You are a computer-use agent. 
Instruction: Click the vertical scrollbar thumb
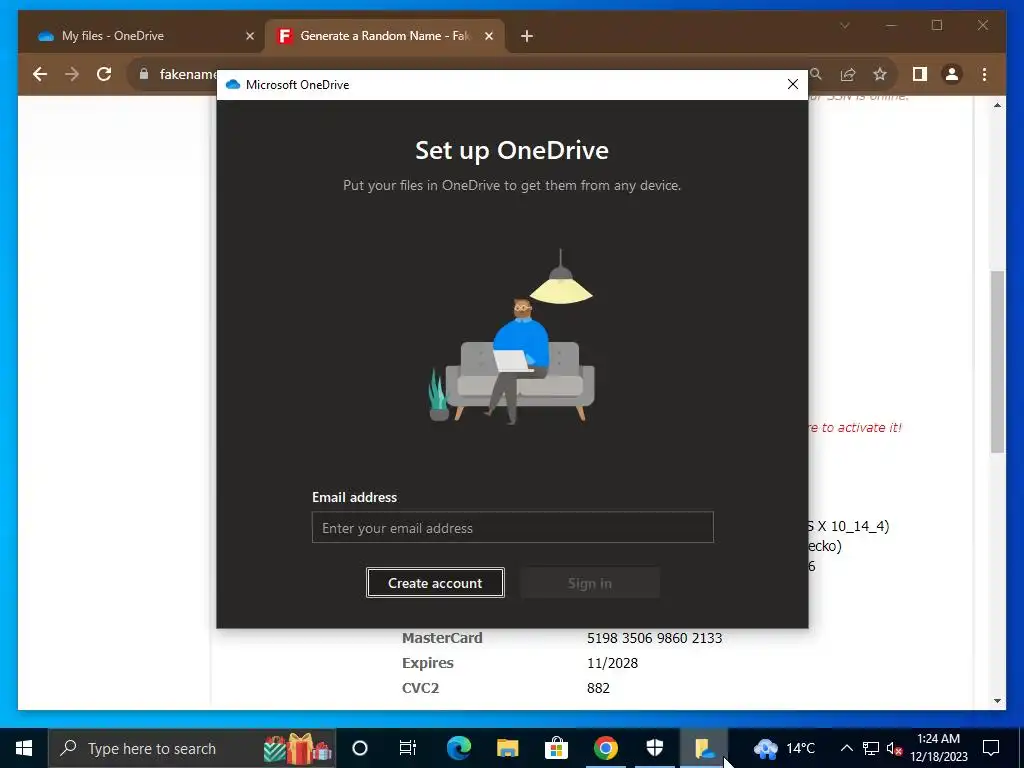[997, 362]
